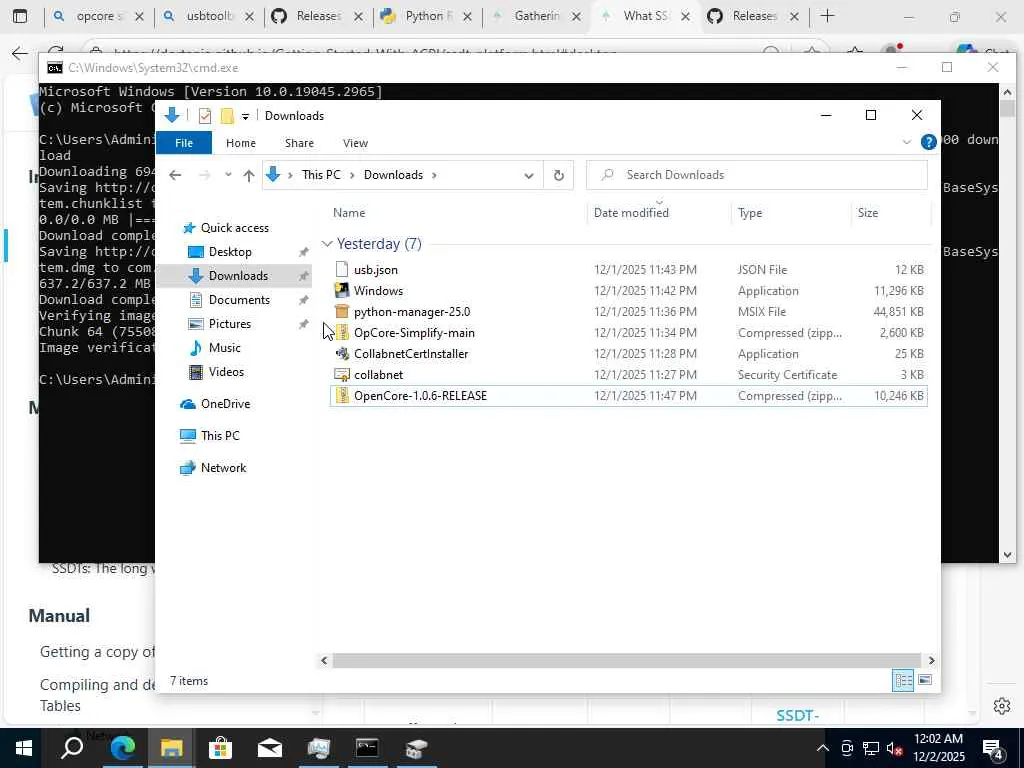Click cmd window scroll down arrow
The height and width of the screenshot is (768, 1024).
point(1007,555)
